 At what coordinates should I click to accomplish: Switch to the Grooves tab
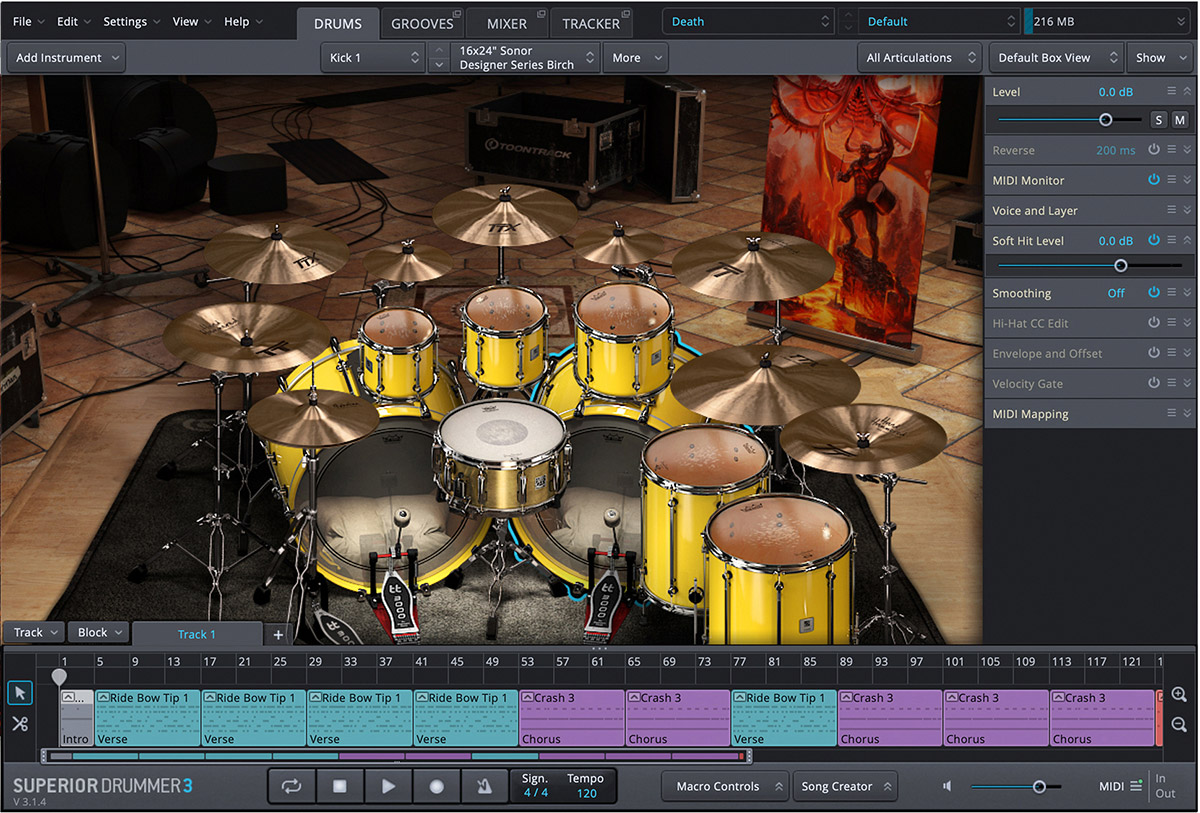coord(423,24)
